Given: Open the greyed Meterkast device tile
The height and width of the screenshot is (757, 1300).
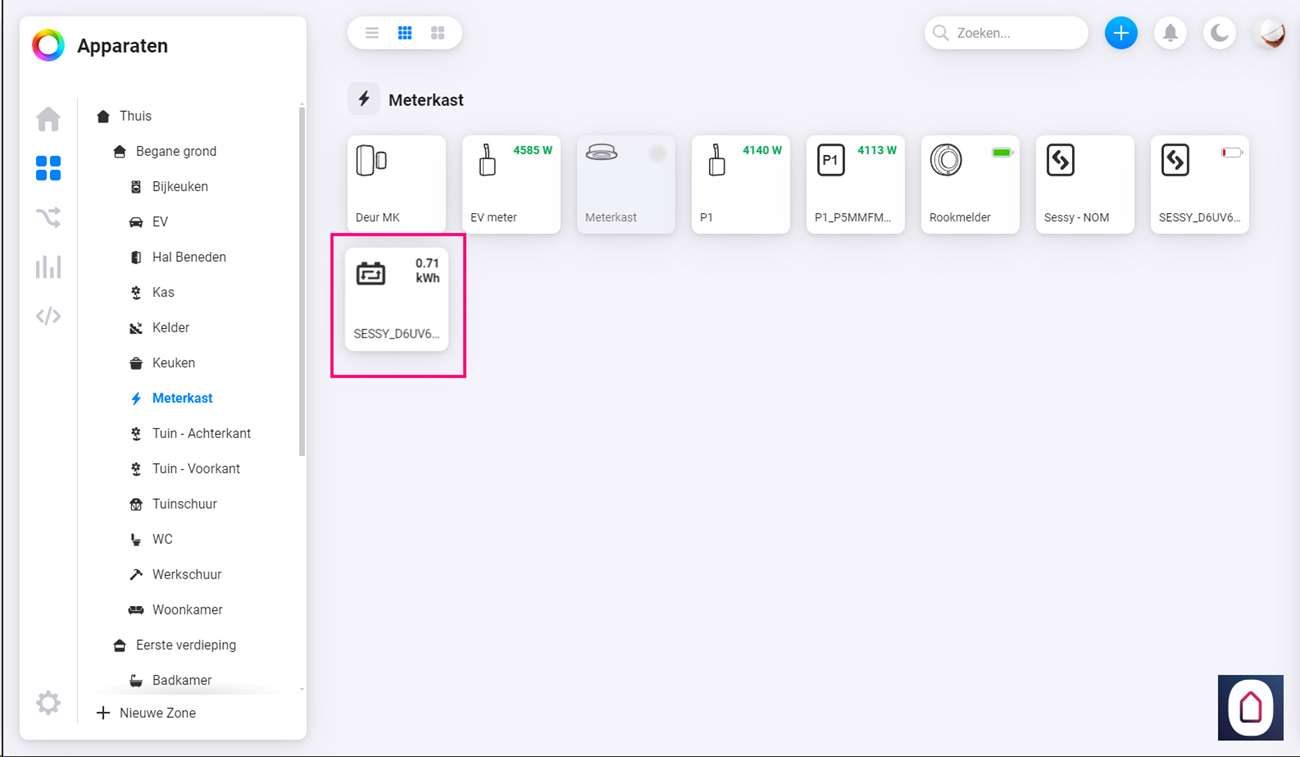Looking at the screenshot, I should coord(626,185).
